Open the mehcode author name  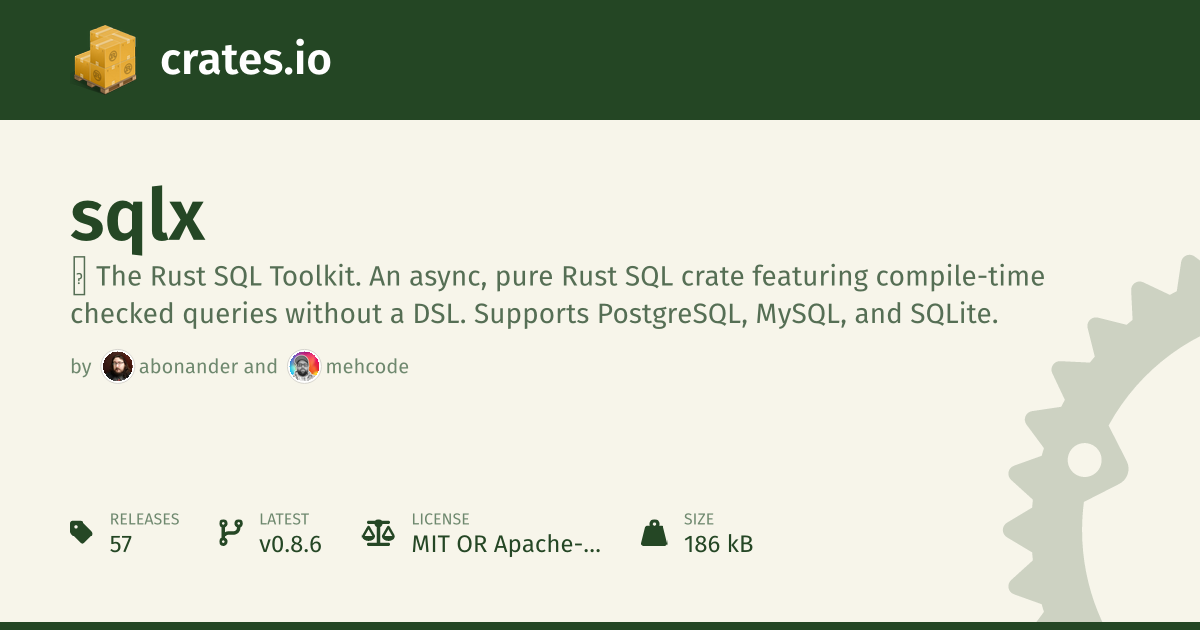point(367,367)
